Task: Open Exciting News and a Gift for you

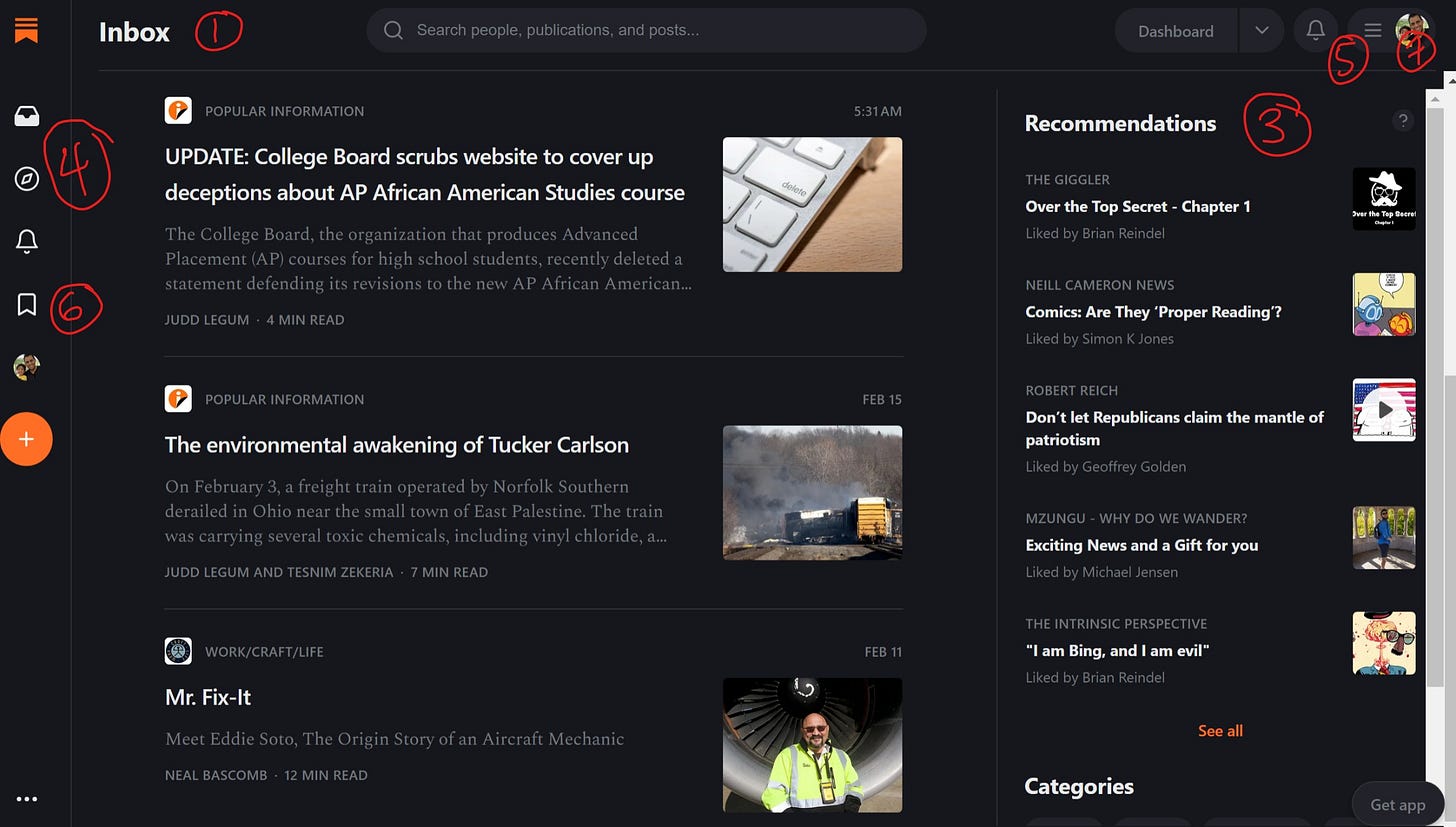Action: coord(1142,545)
